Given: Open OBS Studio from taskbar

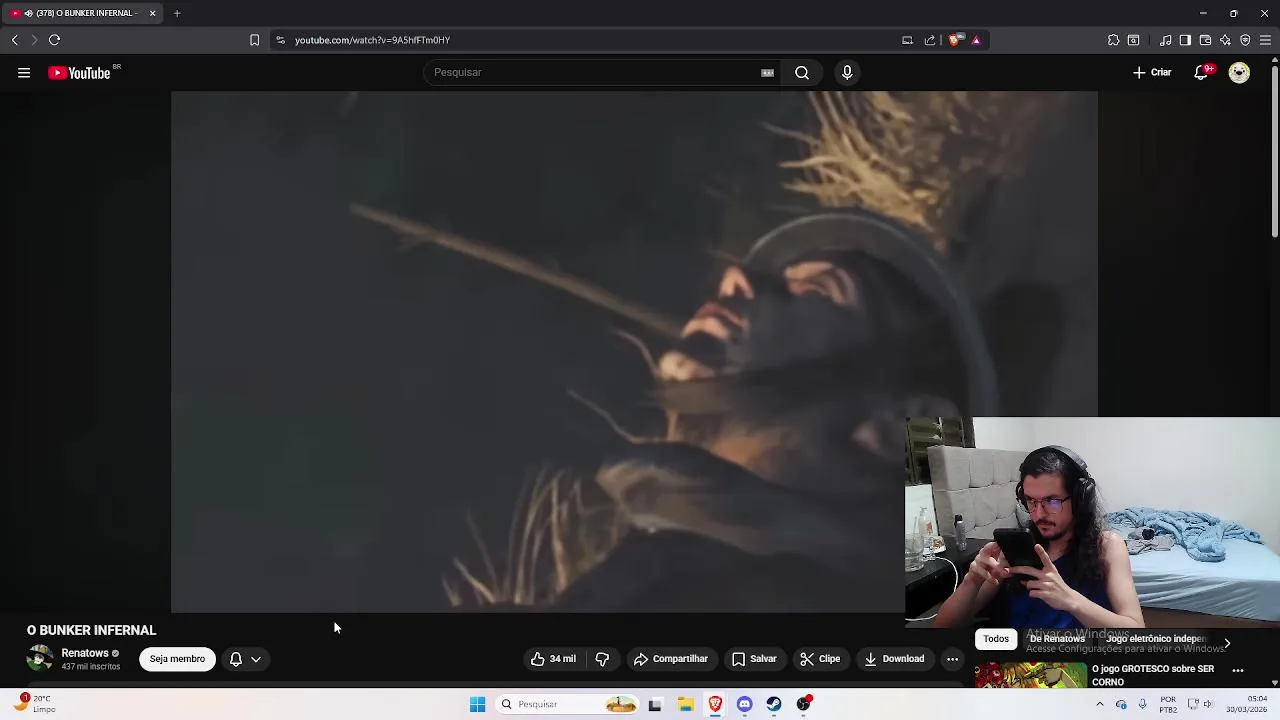Looking at the screenshot, I should point(804,704).
